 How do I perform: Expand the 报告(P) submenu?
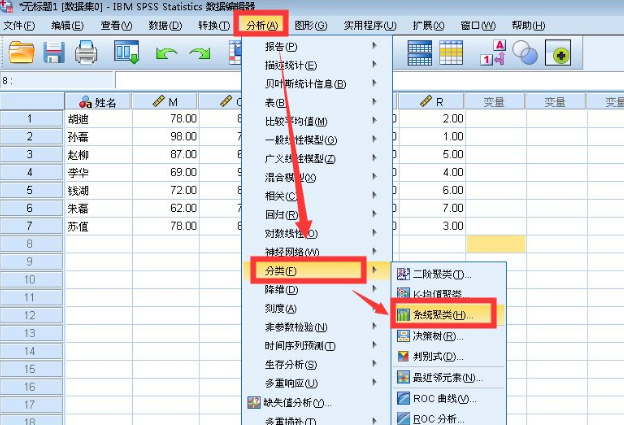(317, 47)
